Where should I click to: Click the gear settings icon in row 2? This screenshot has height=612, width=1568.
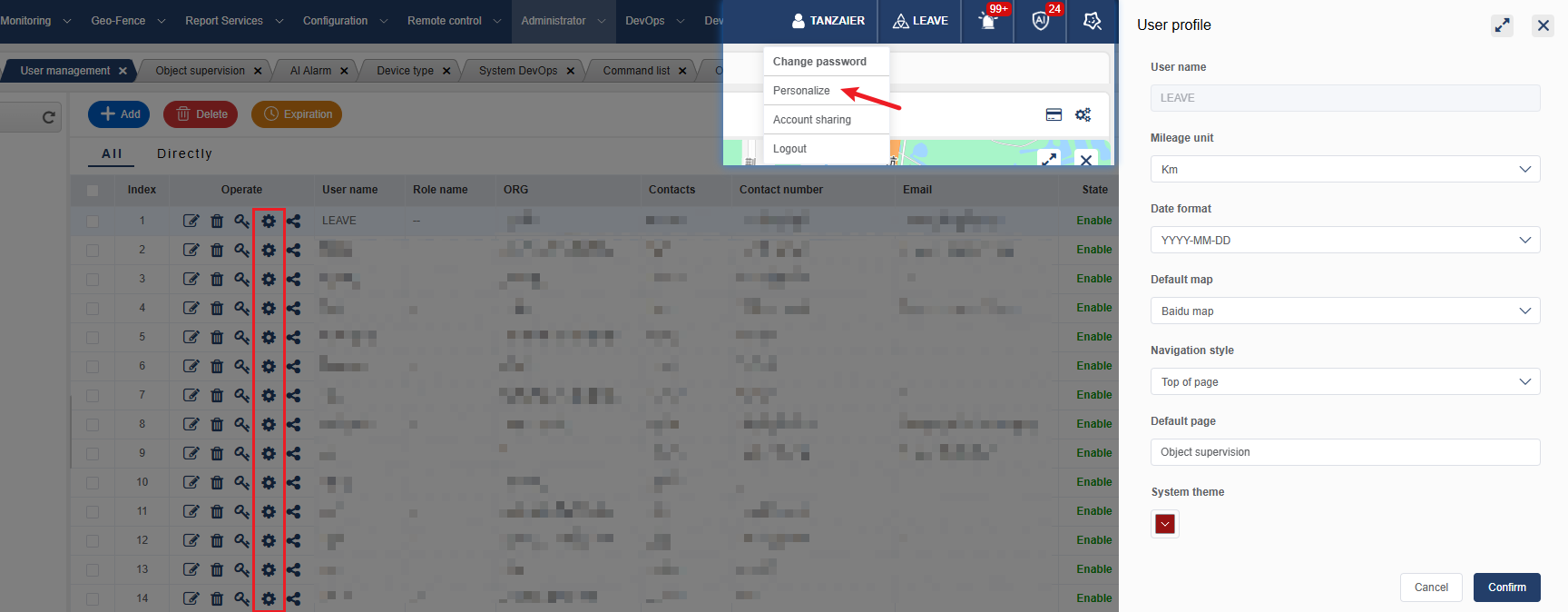(269, 250)
